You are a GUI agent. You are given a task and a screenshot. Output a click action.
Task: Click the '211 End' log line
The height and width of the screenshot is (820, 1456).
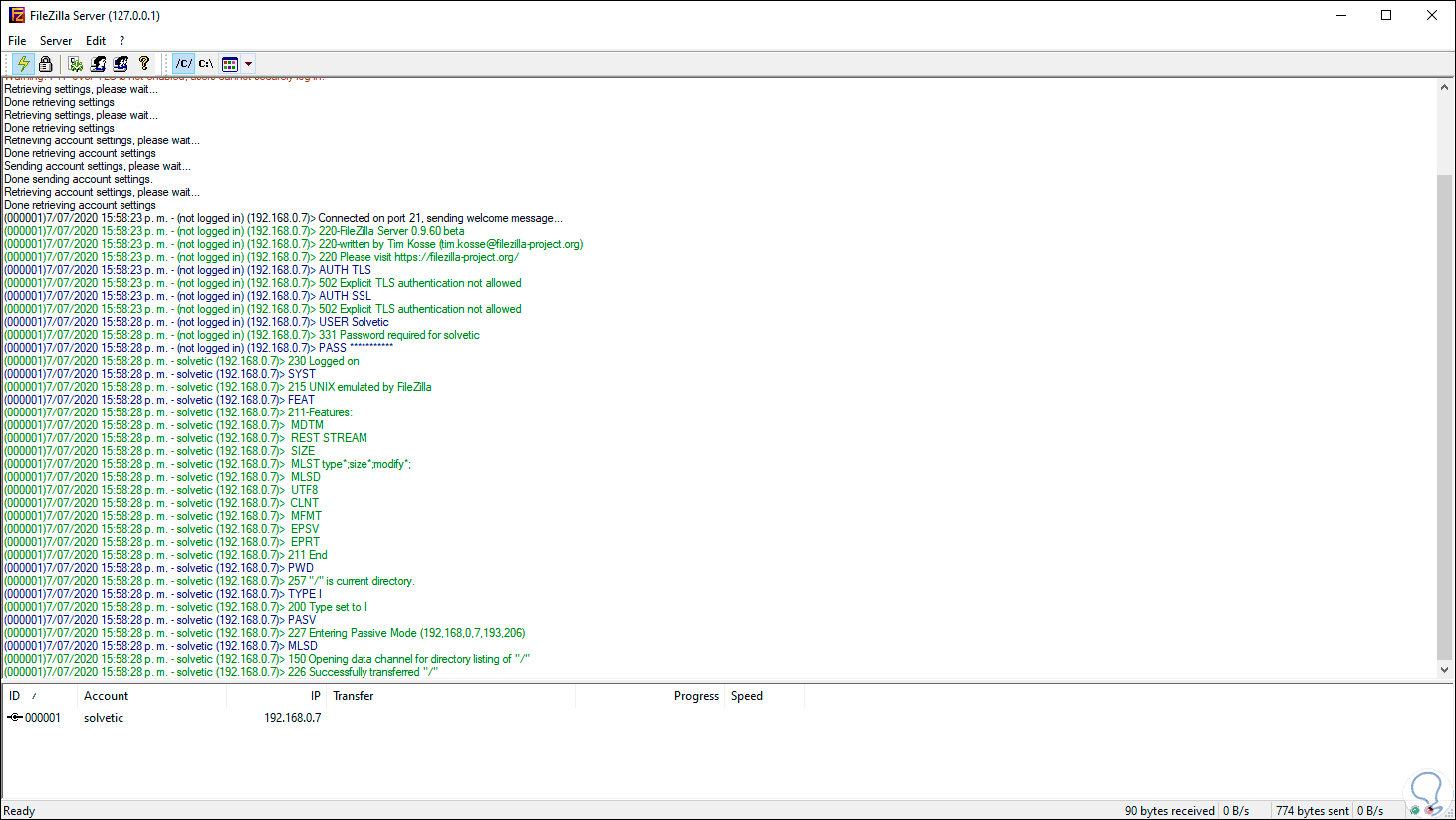tap(166, 555)
